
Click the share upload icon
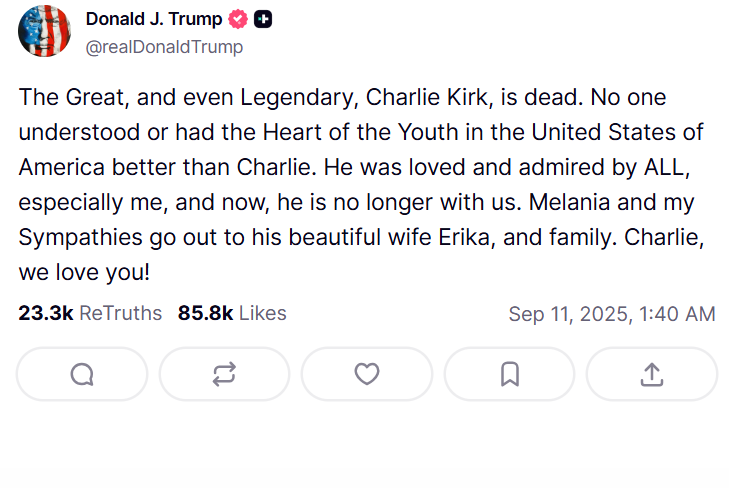tap(651, 374)
